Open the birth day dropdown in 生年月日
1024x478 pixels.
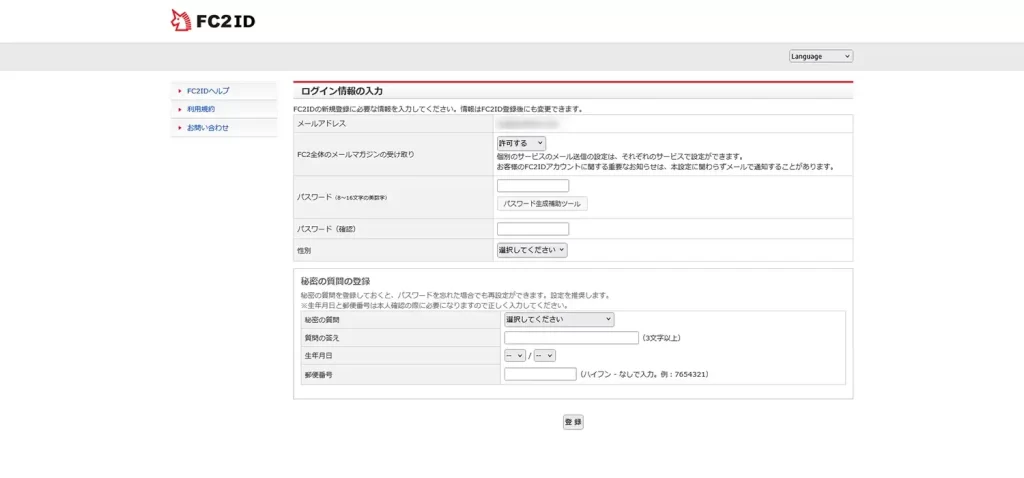click(x=544, y=355)
